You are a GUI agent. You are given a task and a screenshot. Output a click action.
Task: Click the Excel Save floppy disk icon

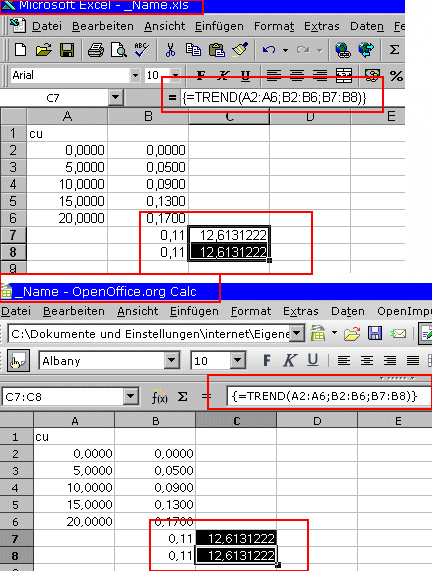[x=67, y=50]
